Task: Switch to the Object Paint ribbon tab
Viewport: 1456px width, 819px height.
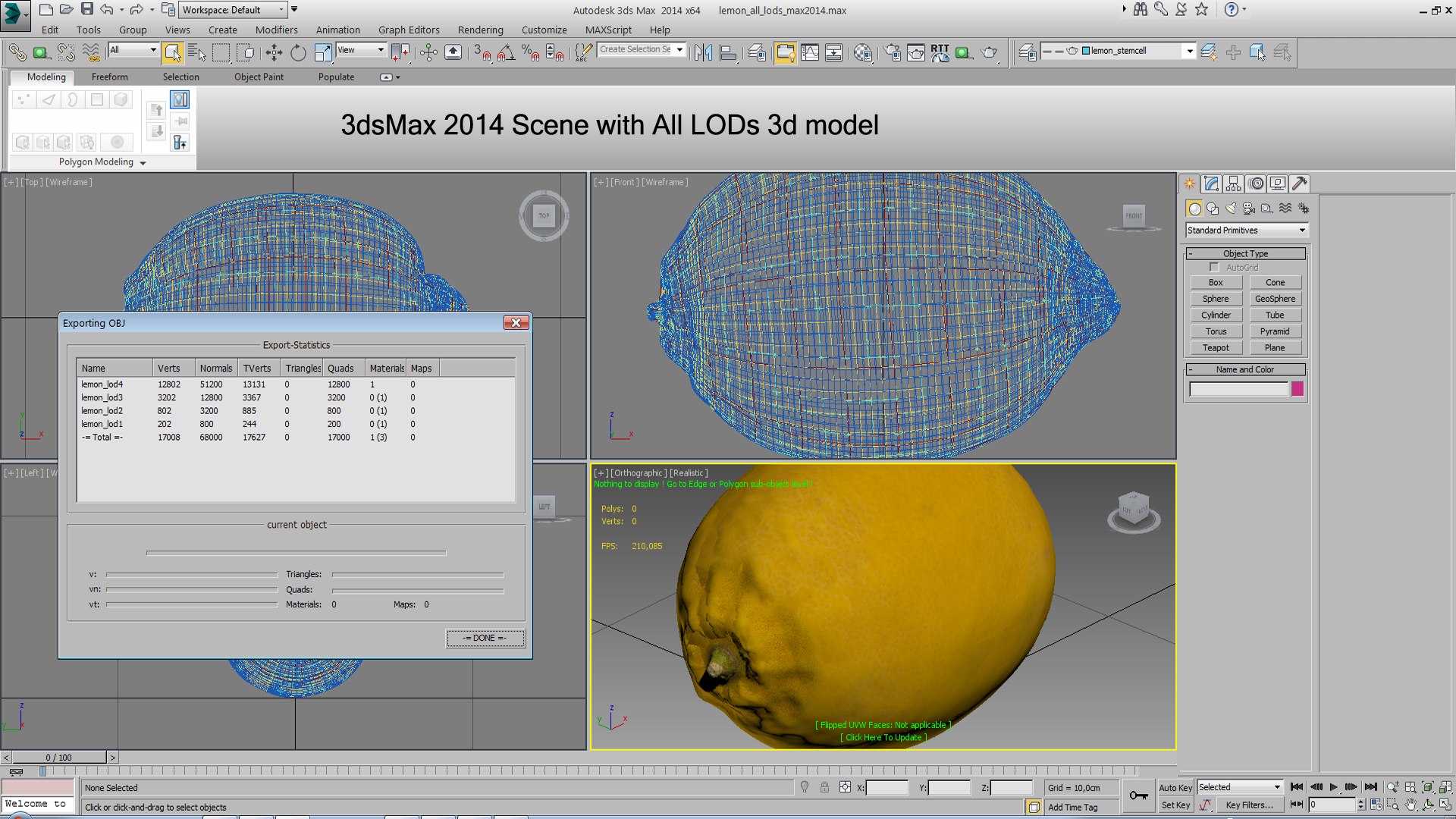Action: tap(259, 77)
